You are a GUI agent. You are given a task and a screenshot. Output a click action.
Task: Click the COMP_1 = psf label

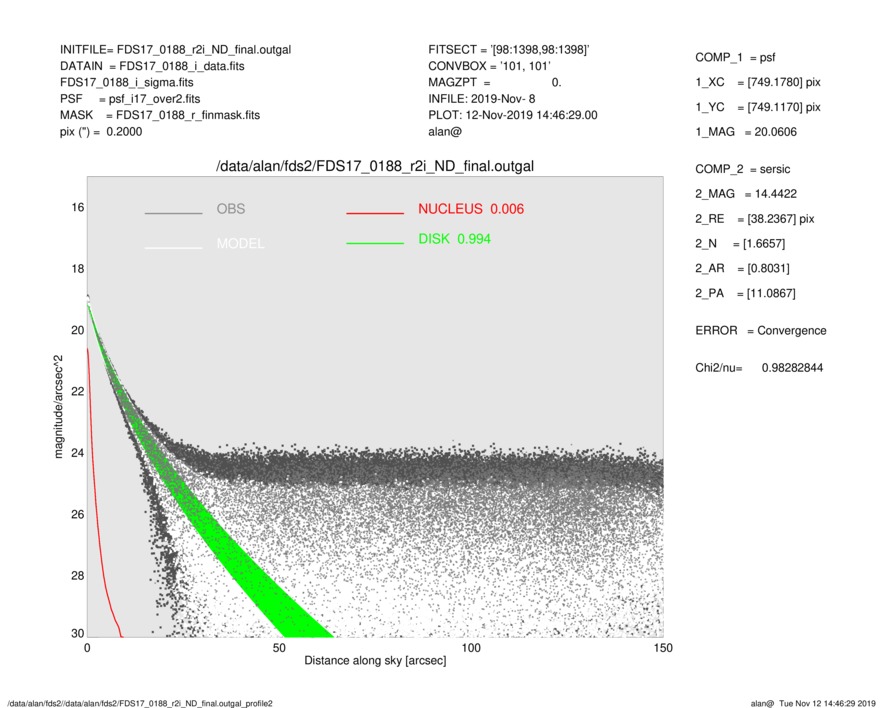(735, 58)
